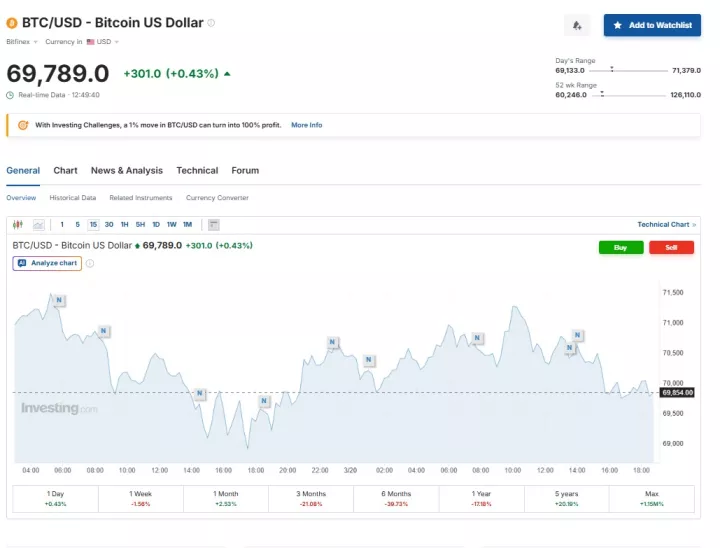This screenshot has width=720, height=548.
Task: Open the Historical Data sub-tab
Action: pyautogui.click(x=73, y=198)
